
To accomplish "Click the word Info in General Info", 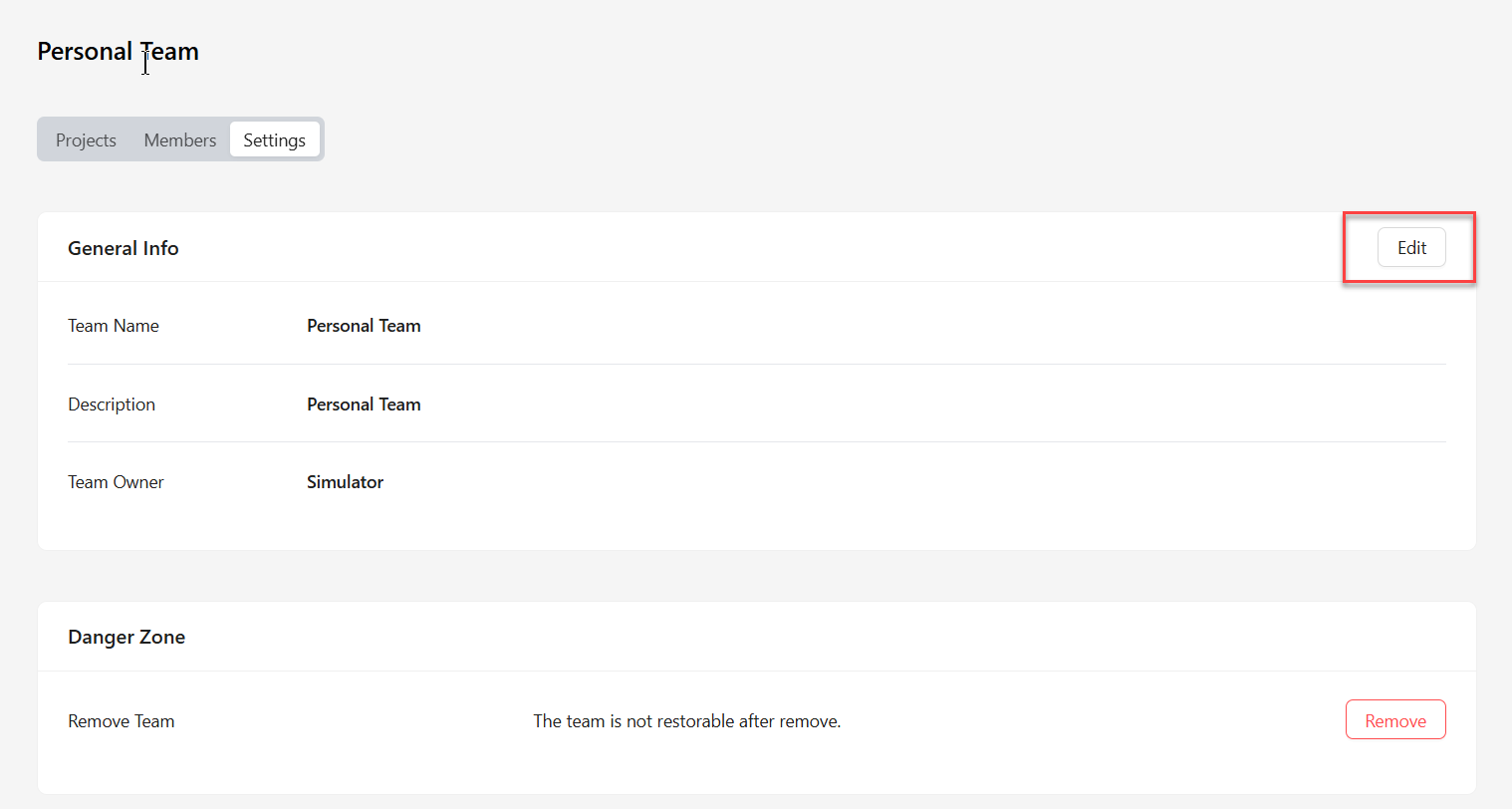I will tap(160, 248).
